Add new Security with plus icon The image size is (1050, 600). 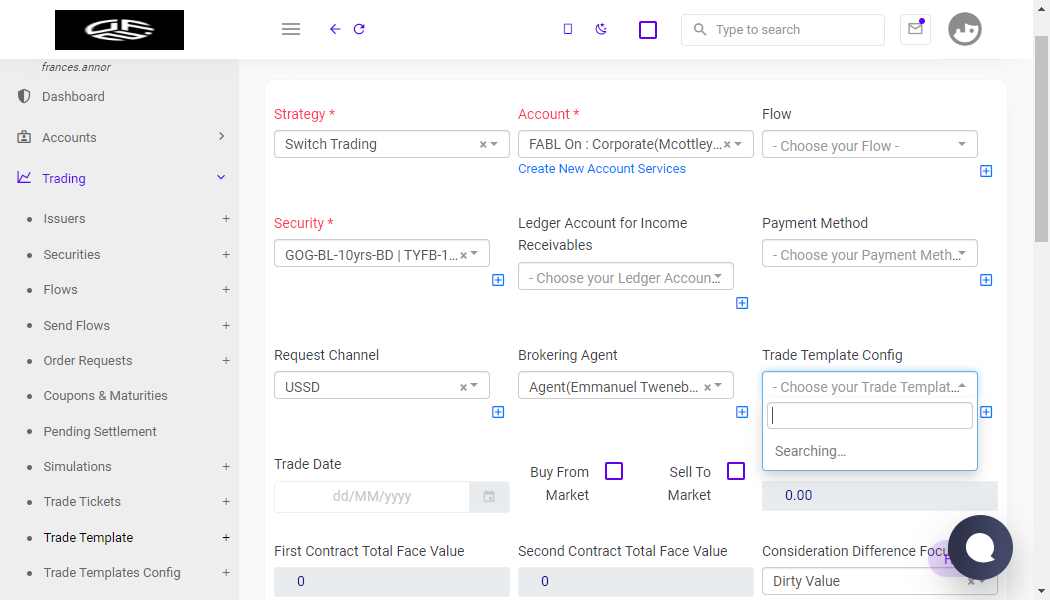click(x=498, y=280)
